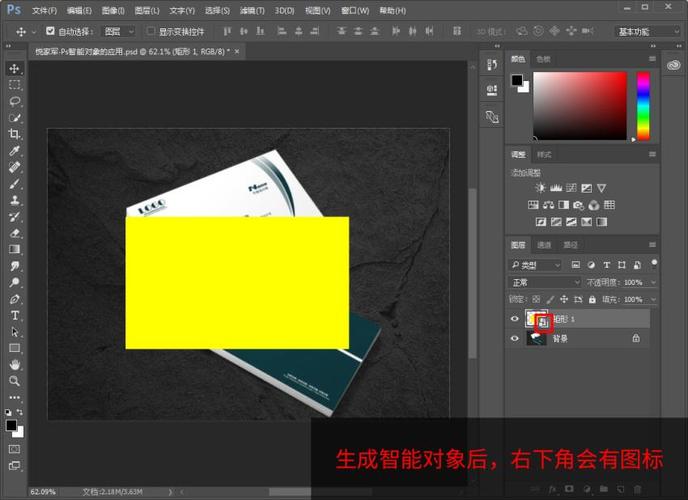Enable Show Transform Controls checkbox
Screen dimensions: 688x500
150,31
